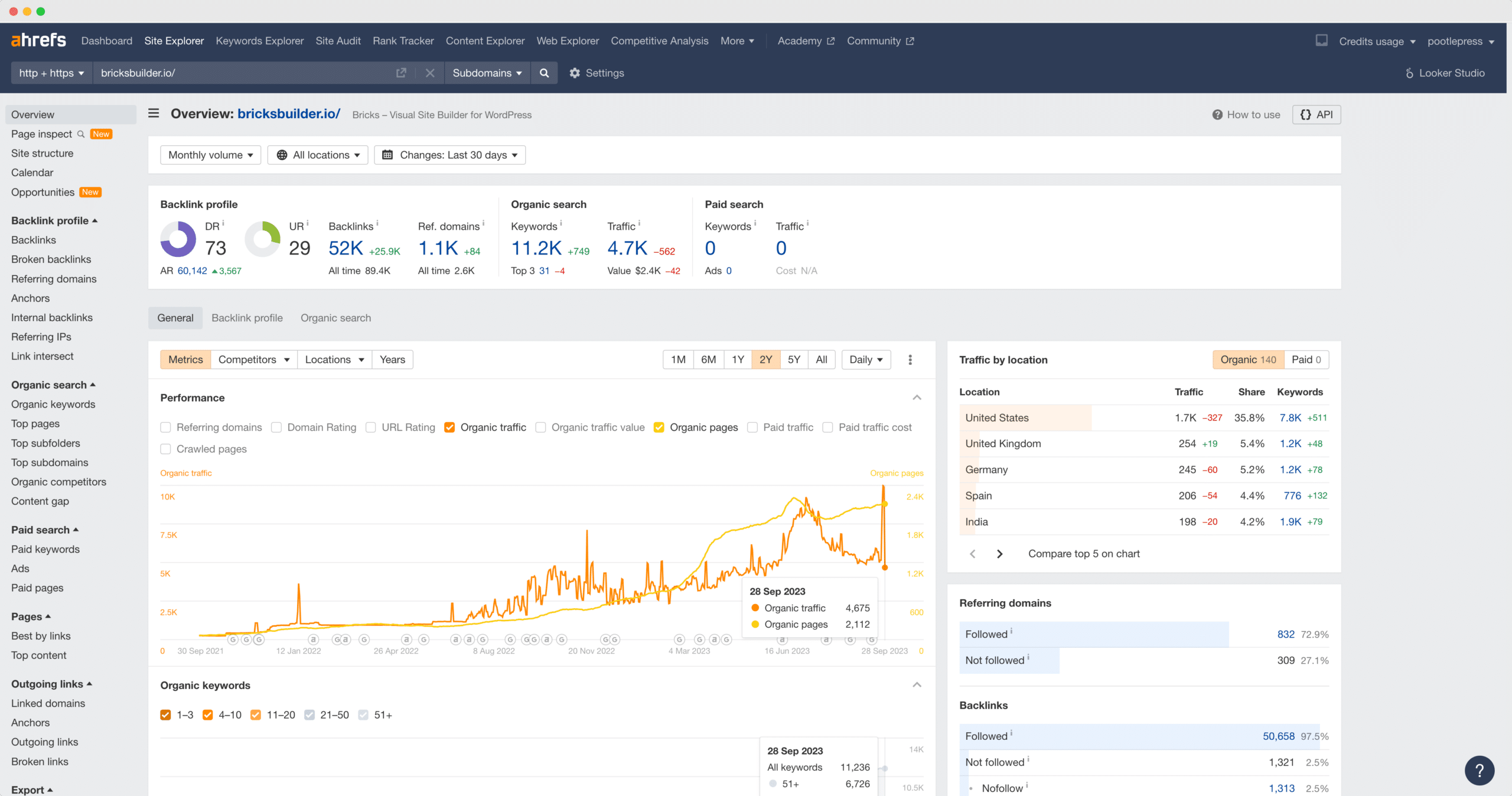Click Page inspect search icon
Viewport: 1512px width, 796px height.
pos(81,134)
